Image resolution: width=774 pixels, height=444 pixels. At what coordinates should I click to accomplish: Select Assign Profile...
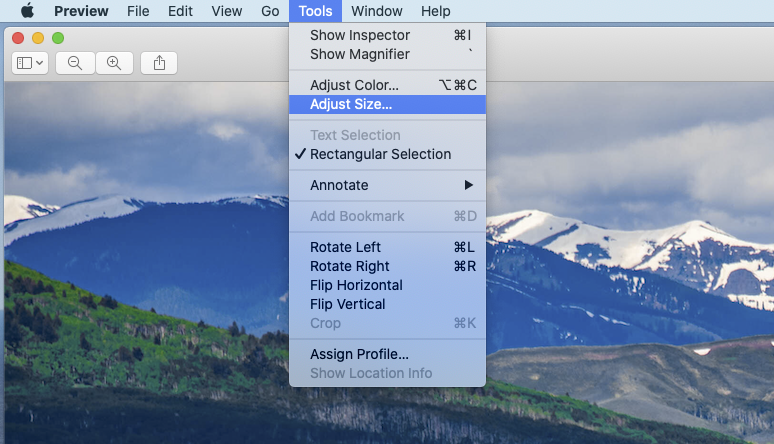387,354
